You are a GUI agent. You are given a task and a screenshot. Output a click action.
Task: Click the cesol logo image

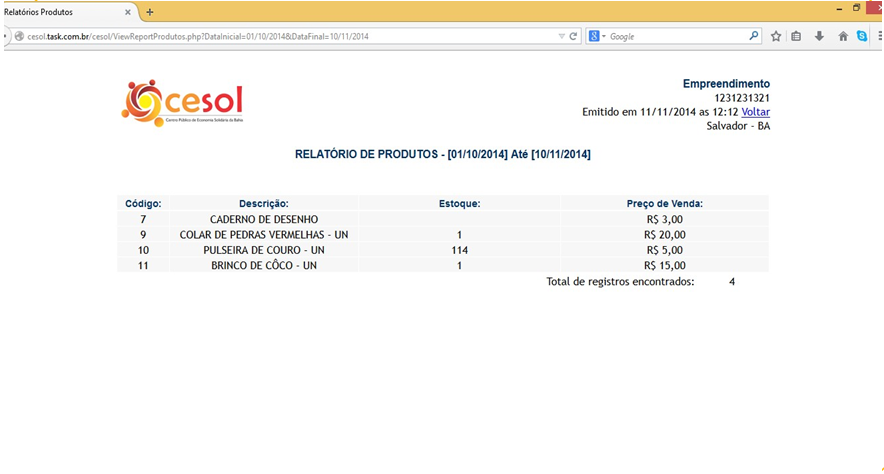coord(182,102)
